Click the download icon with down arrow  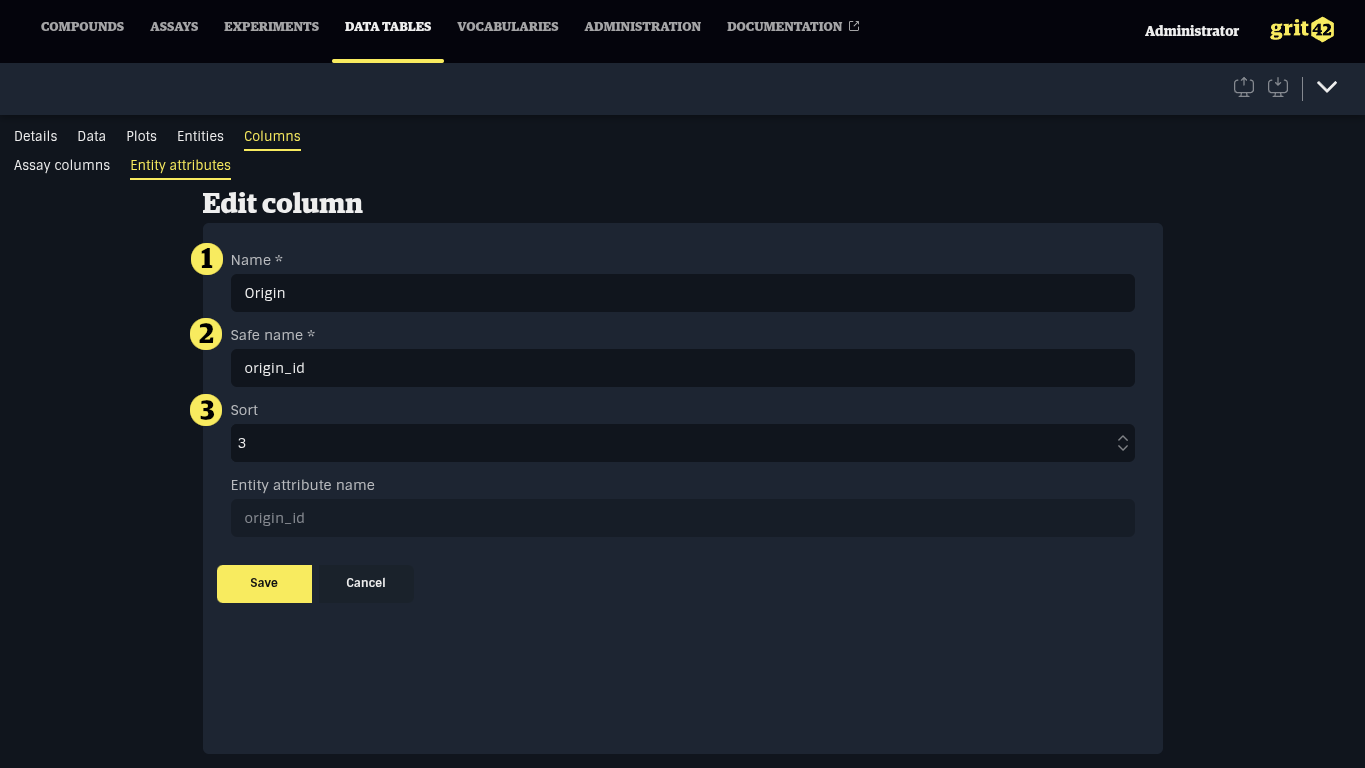(x=1278, y=88)
